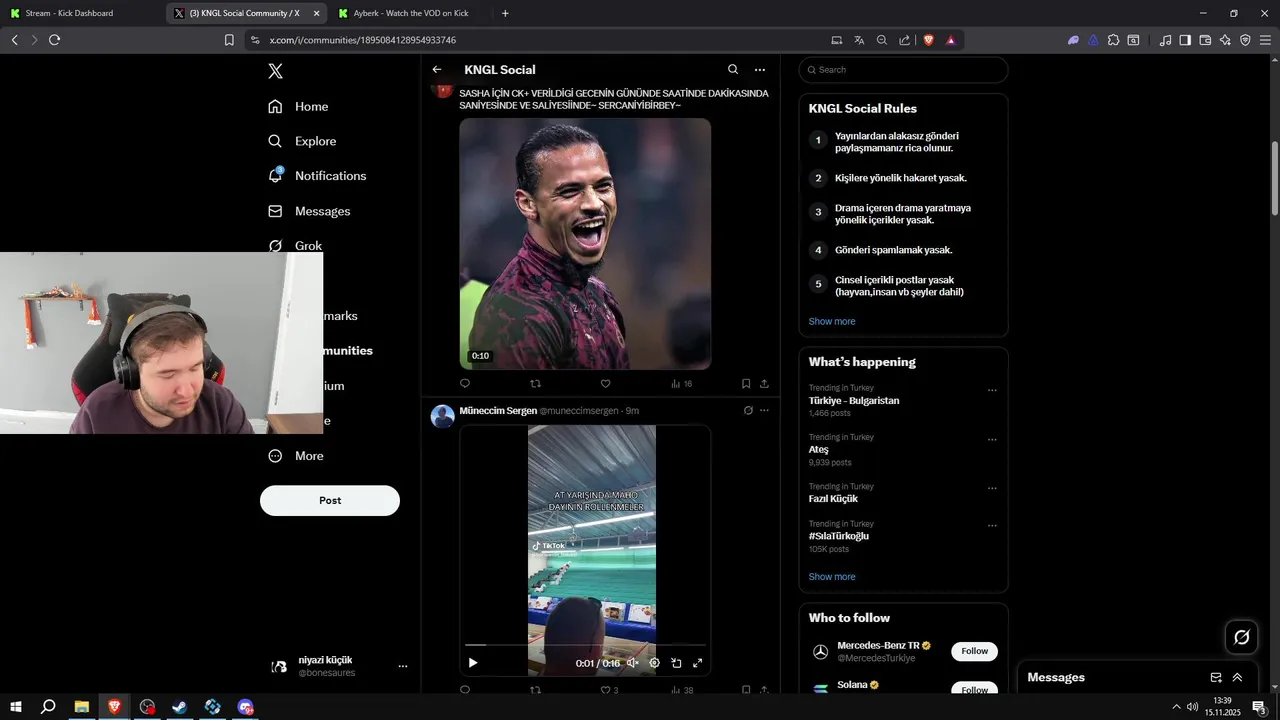Open Brave Rewards triangle icon
Image resolution: width=1280 pixels, height=720 pixels.
click(x=951, y=40)
